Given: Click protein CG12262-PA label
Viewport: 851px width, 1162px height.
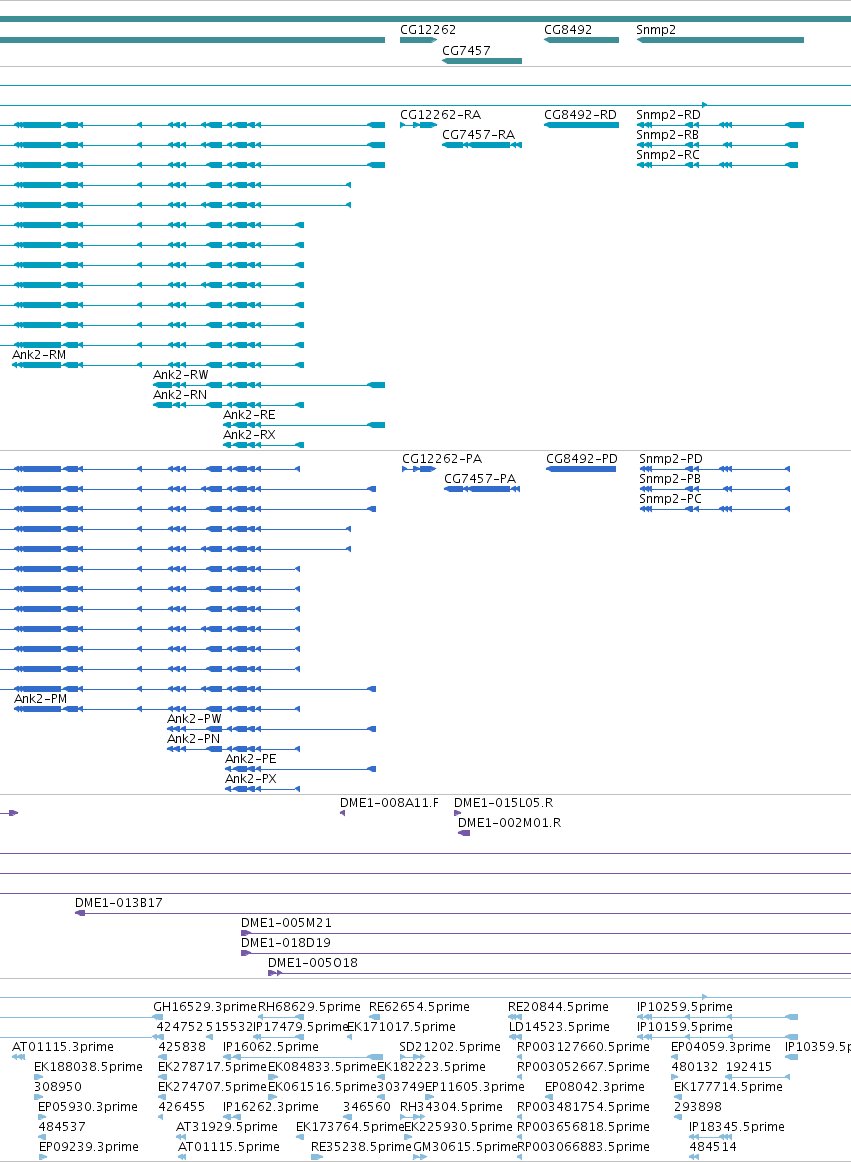Looking at the screenshot, I should pyautogui.click(x=442, y=459).
